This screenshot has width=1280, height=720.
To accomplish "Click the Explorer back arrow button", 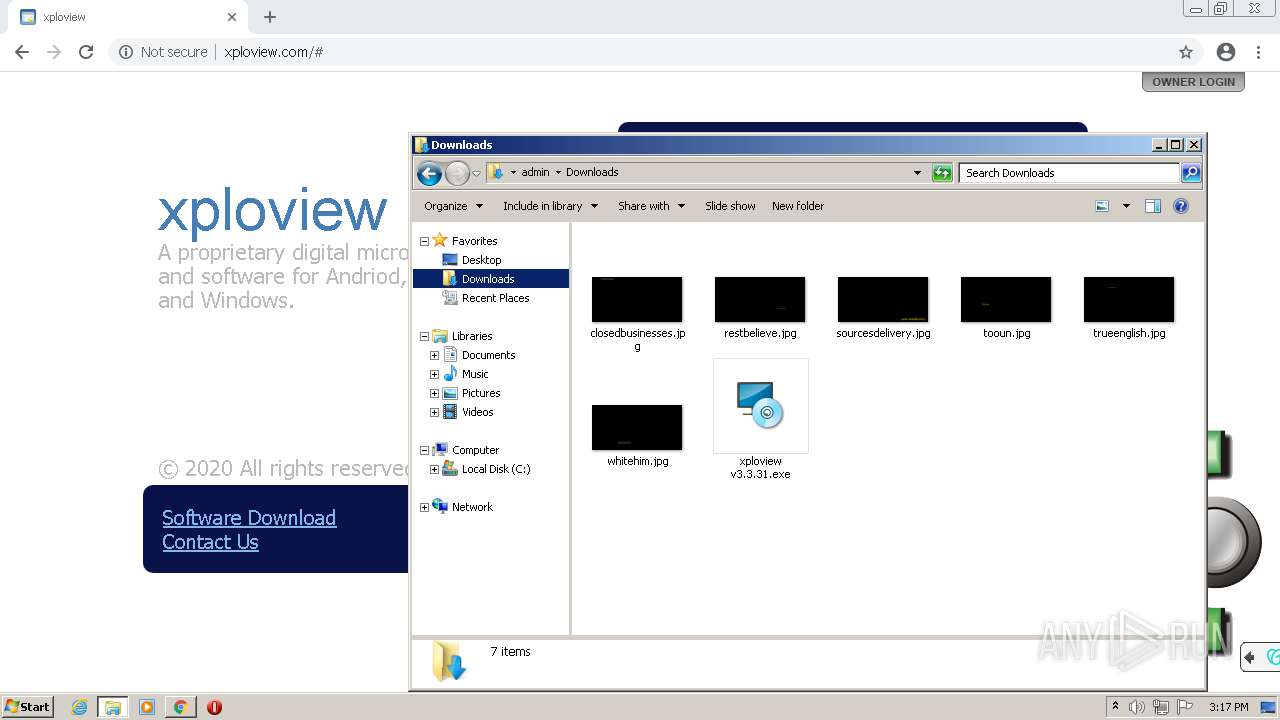I will [430, 173].
